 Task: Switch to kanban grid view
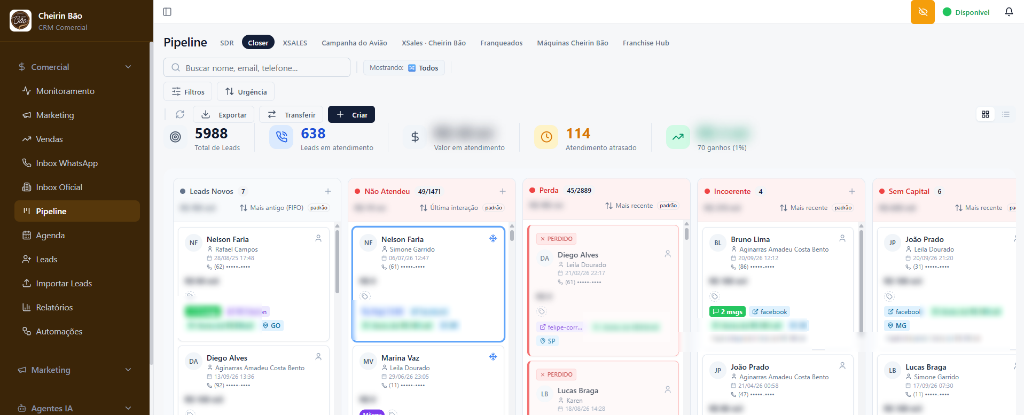[x=985, y=114]
